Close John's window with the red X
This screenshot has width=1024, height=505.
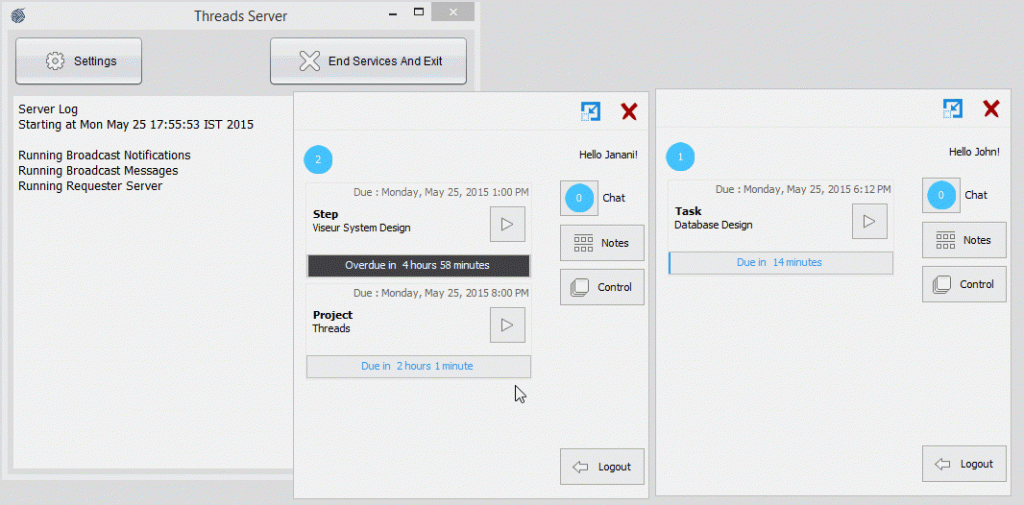(991, 109)
